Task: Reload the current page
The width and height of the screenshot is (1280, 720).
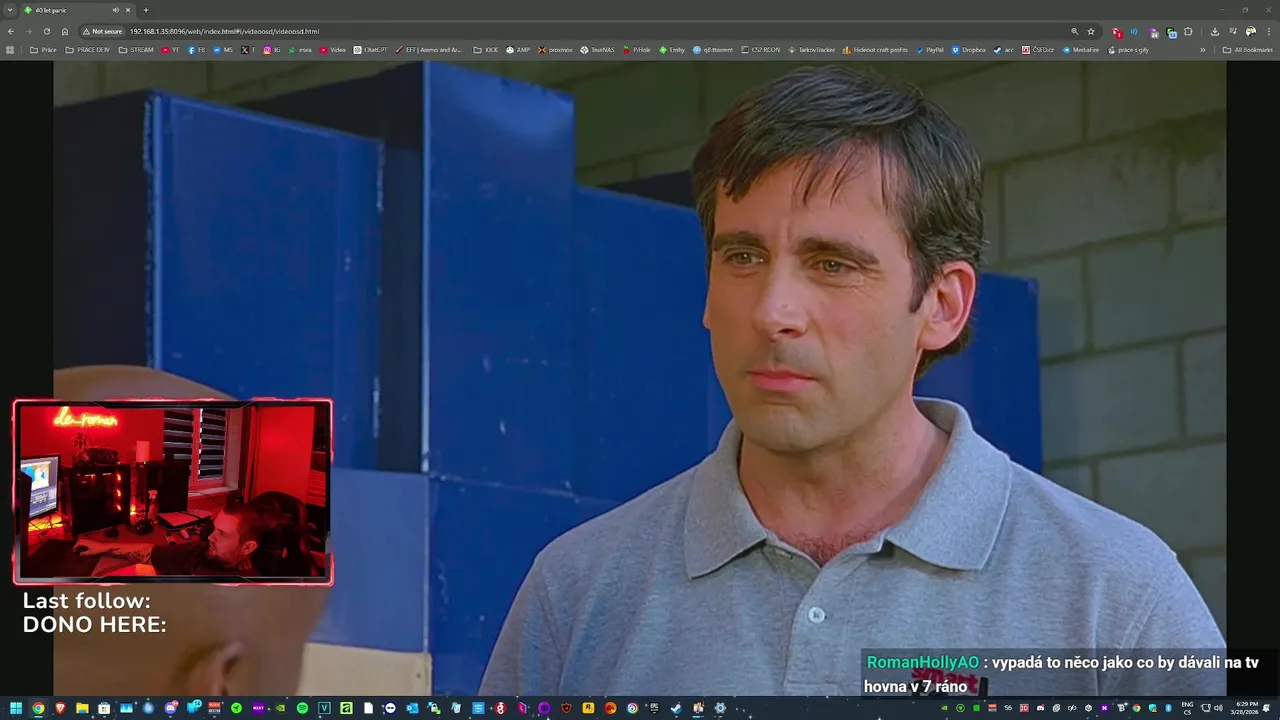Action: click(x=46, y=31)
